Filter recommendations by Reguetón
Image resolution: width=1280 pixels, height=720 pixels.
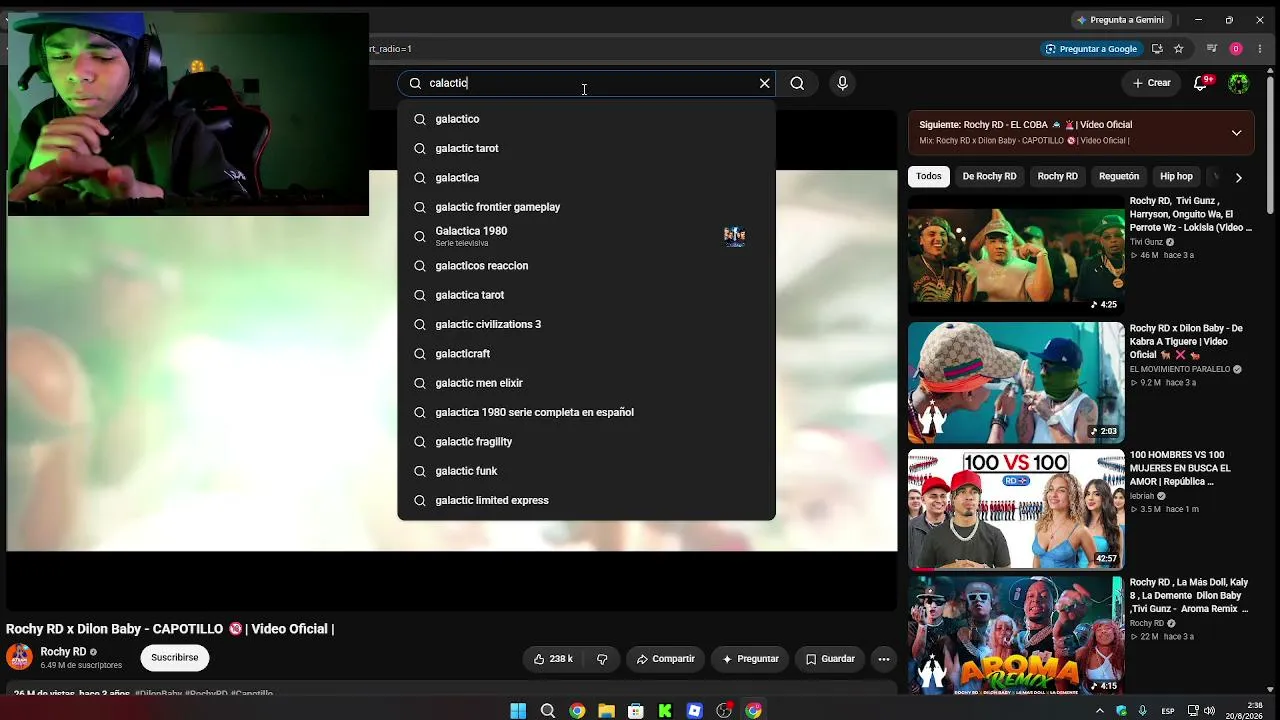1119,176
